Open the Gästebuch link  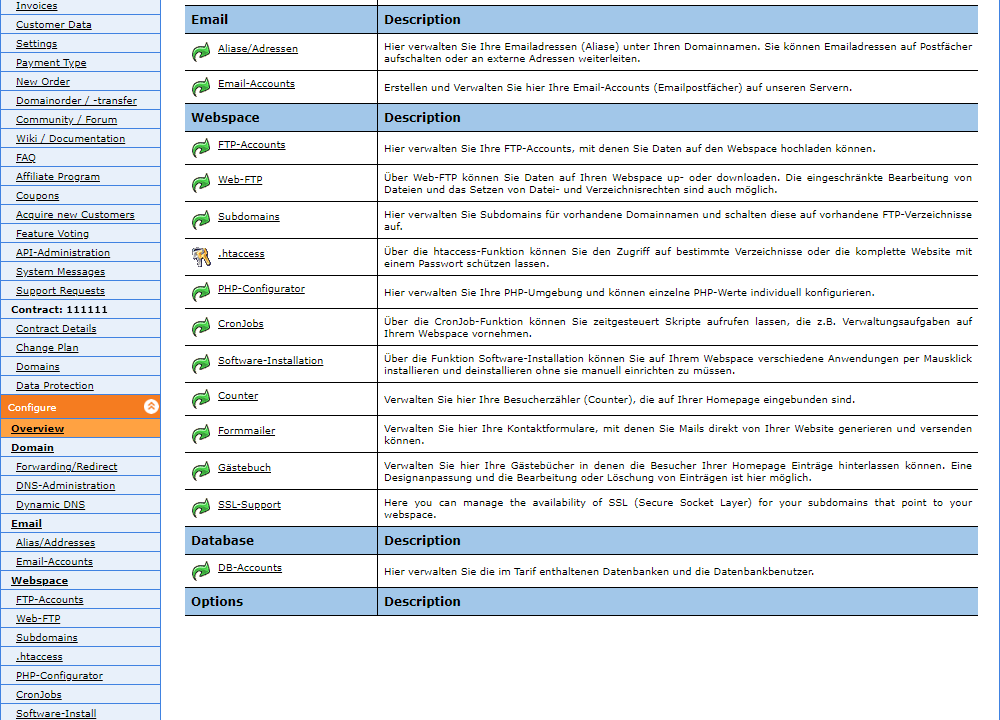tap(244, 468)
